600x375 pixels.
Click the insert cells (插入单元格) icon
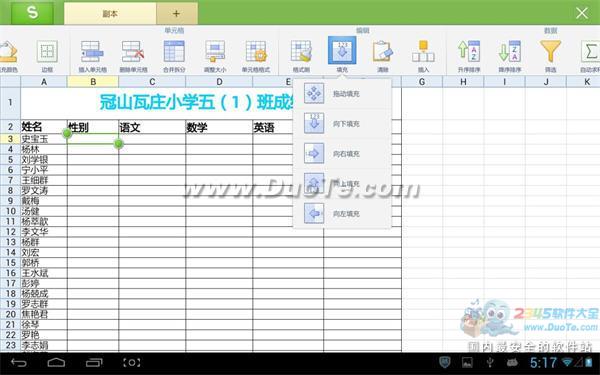[92, 52]
